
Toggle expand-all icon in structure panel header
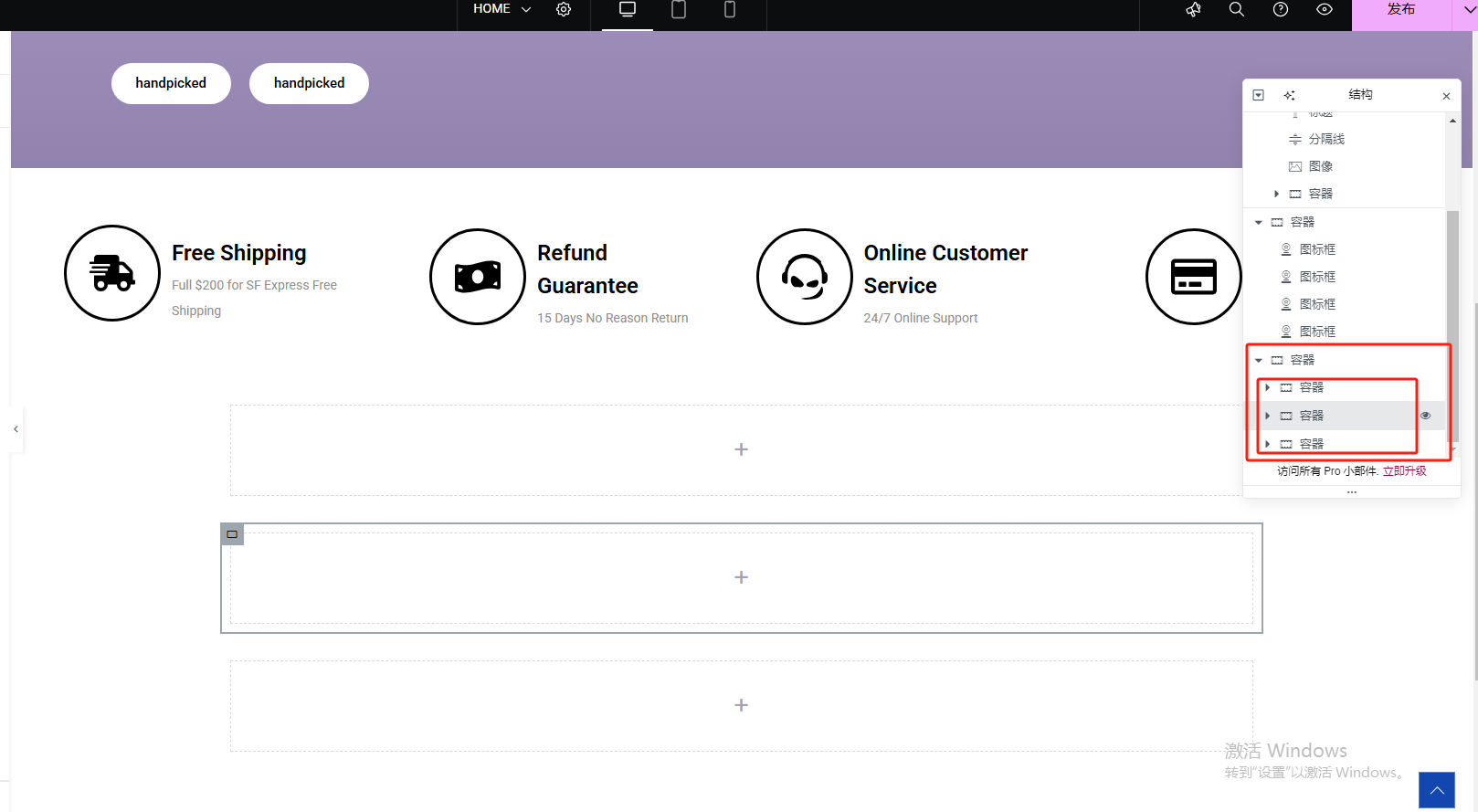pos(1259,95)
